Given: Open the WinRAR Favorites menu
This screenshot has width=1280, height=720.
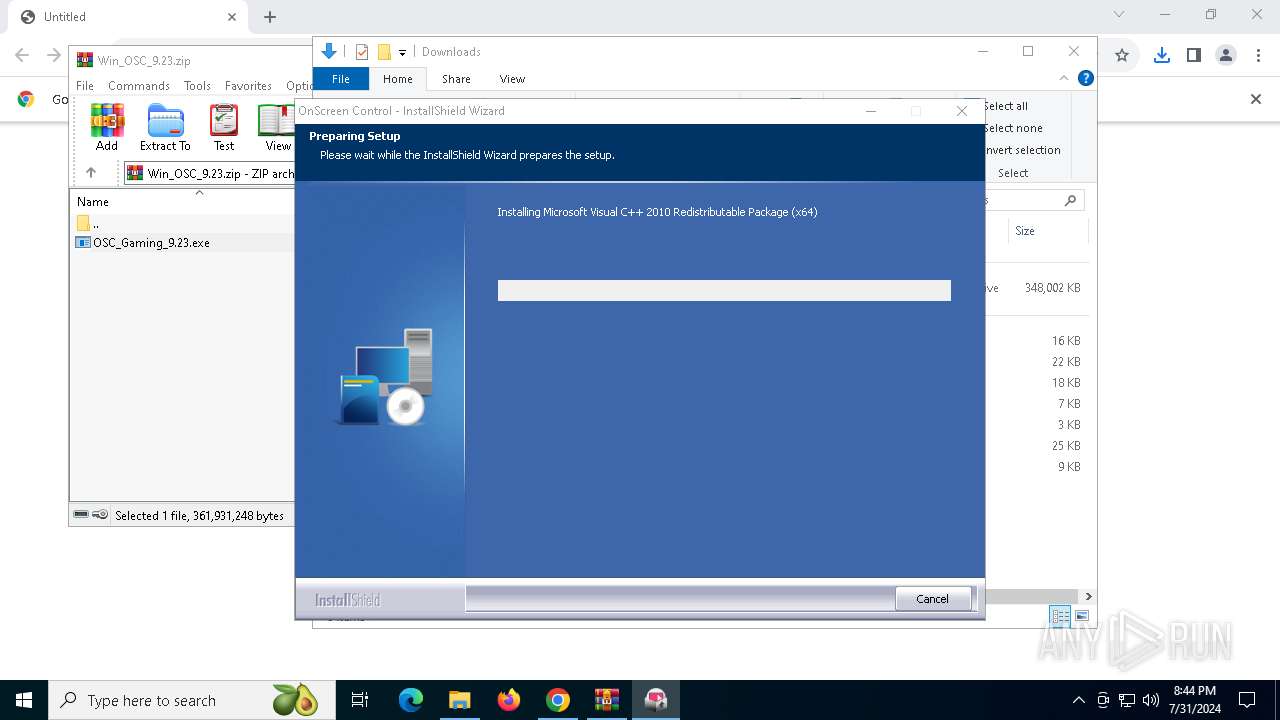Looking at the screenshot, I should [248, 86].
